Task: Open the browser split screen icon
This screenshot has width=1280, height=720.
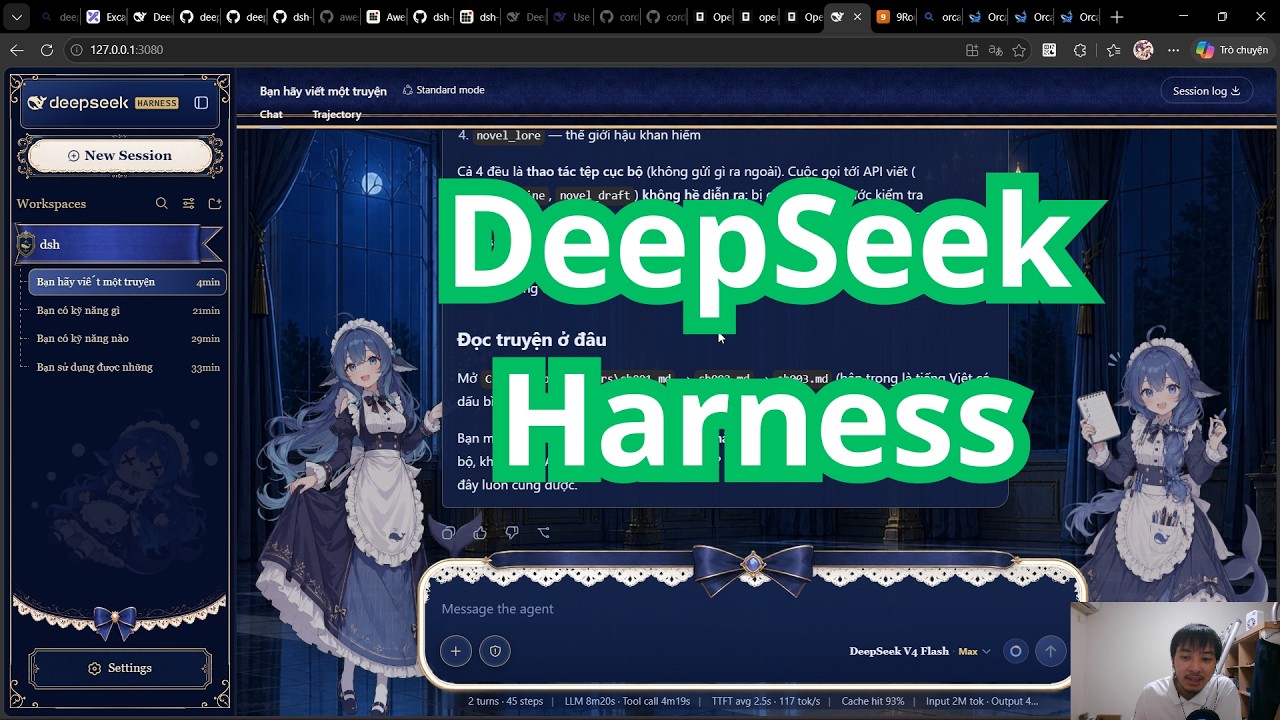Action: point(972,50)
